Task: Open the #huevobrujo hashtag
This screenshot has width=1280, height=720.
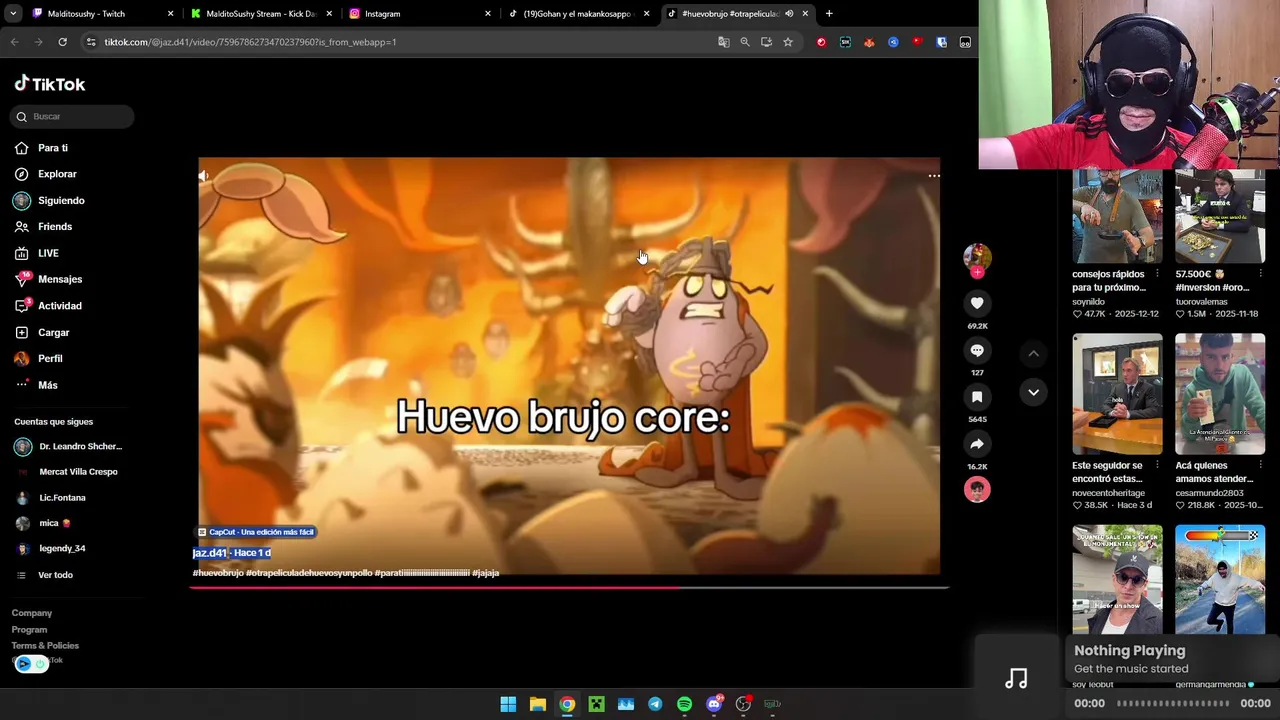Action: click(x=218, y=573)
